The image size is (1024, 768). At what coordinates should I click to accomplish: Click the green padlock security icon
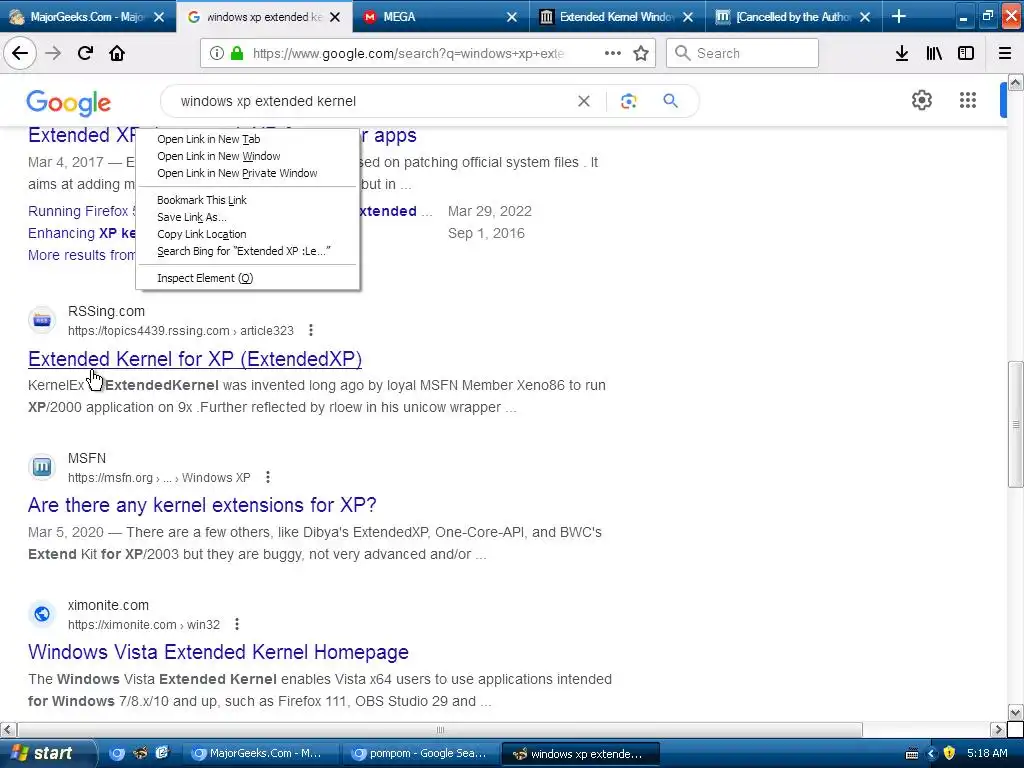pyautogui.click(x=237, y=54)
